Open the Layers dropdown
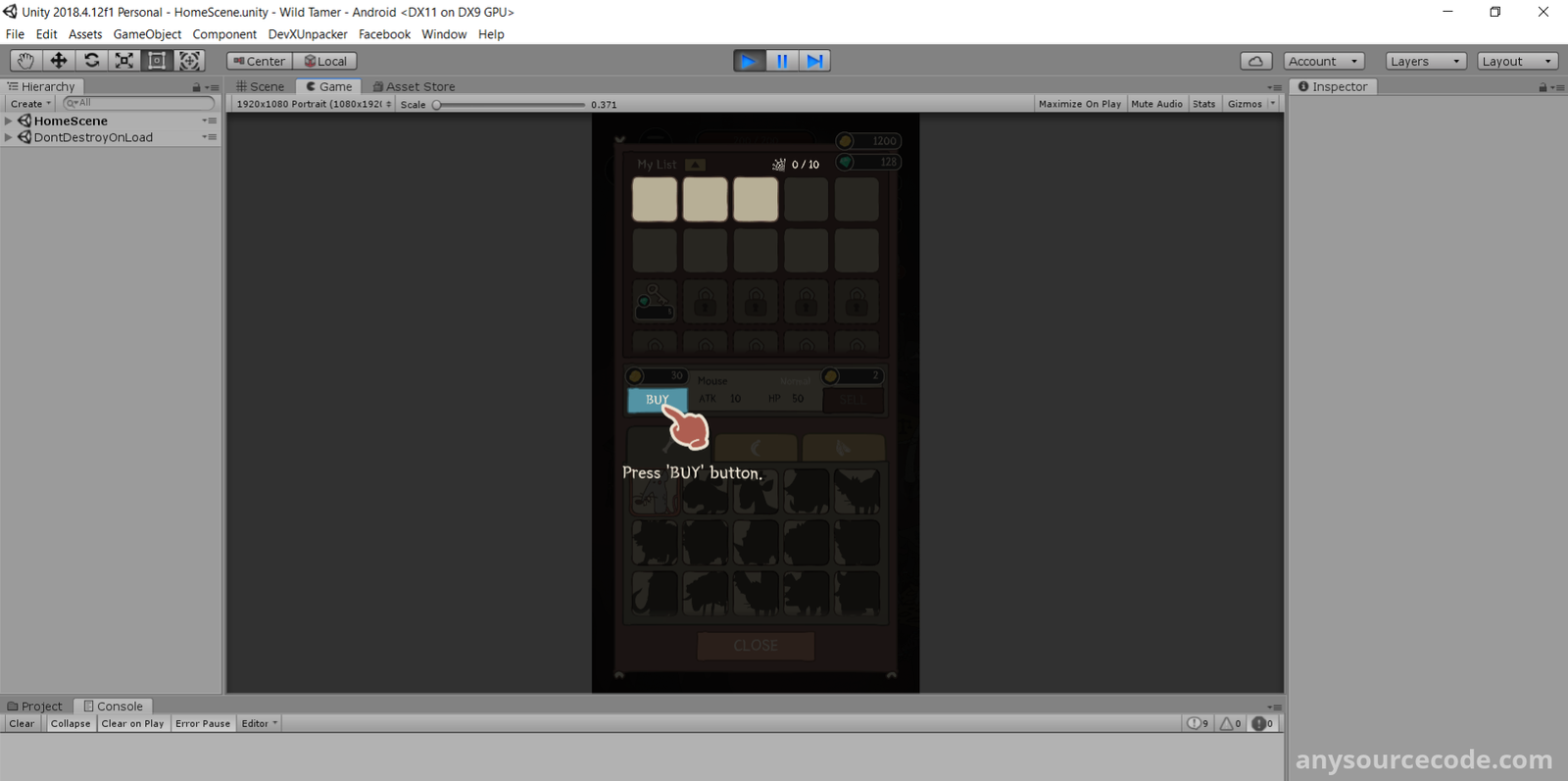This screenshot has width=1568, height=781. click(1425, 61)
